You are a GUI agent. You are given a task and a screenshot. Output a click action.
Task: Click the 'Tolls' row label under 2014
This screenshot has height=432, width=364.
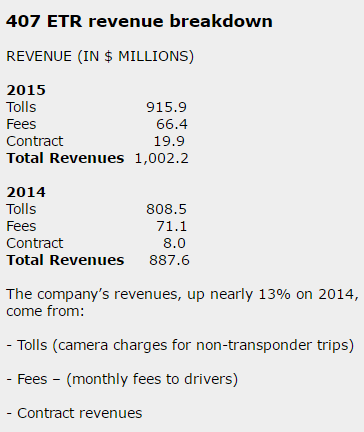click(21, 209)
